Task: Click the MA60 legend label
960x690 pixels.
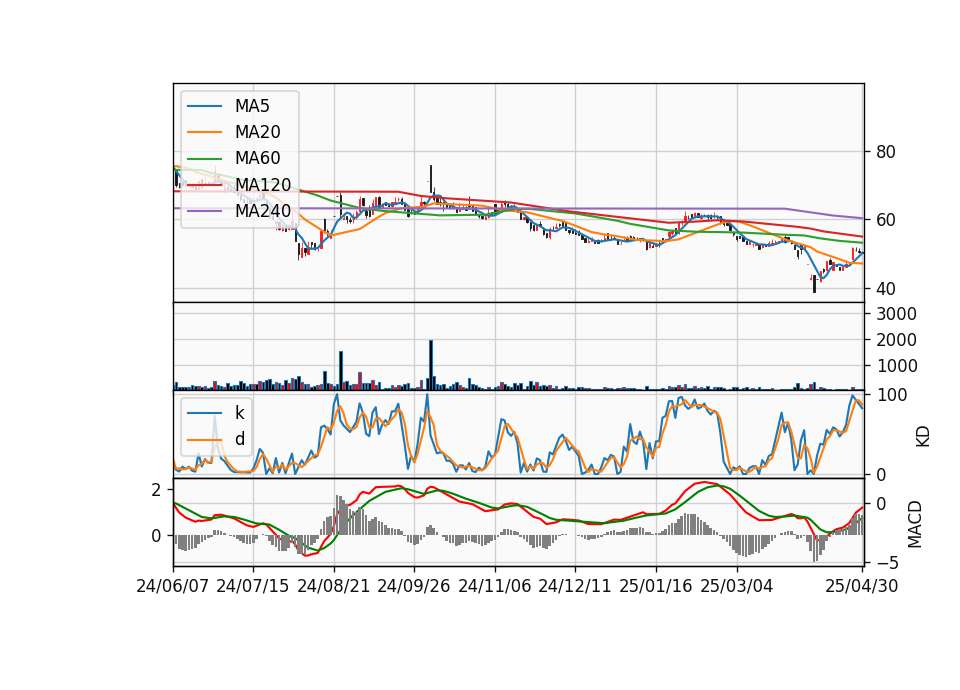Action: pyautogui.click(x=258, y=159)
